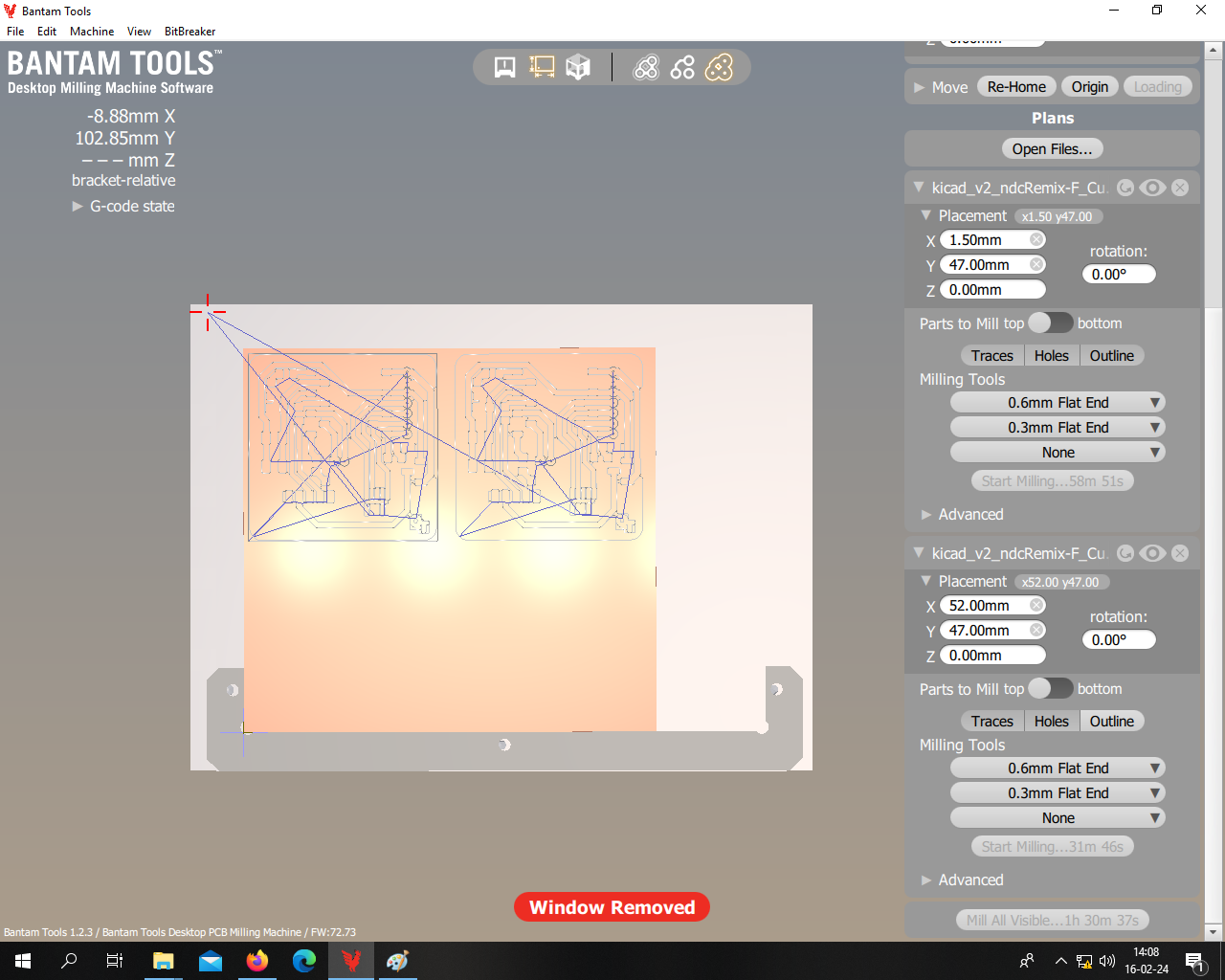Click the Loading button
The width and height of the screenshot is (1225, 980).
point(1158,87)
